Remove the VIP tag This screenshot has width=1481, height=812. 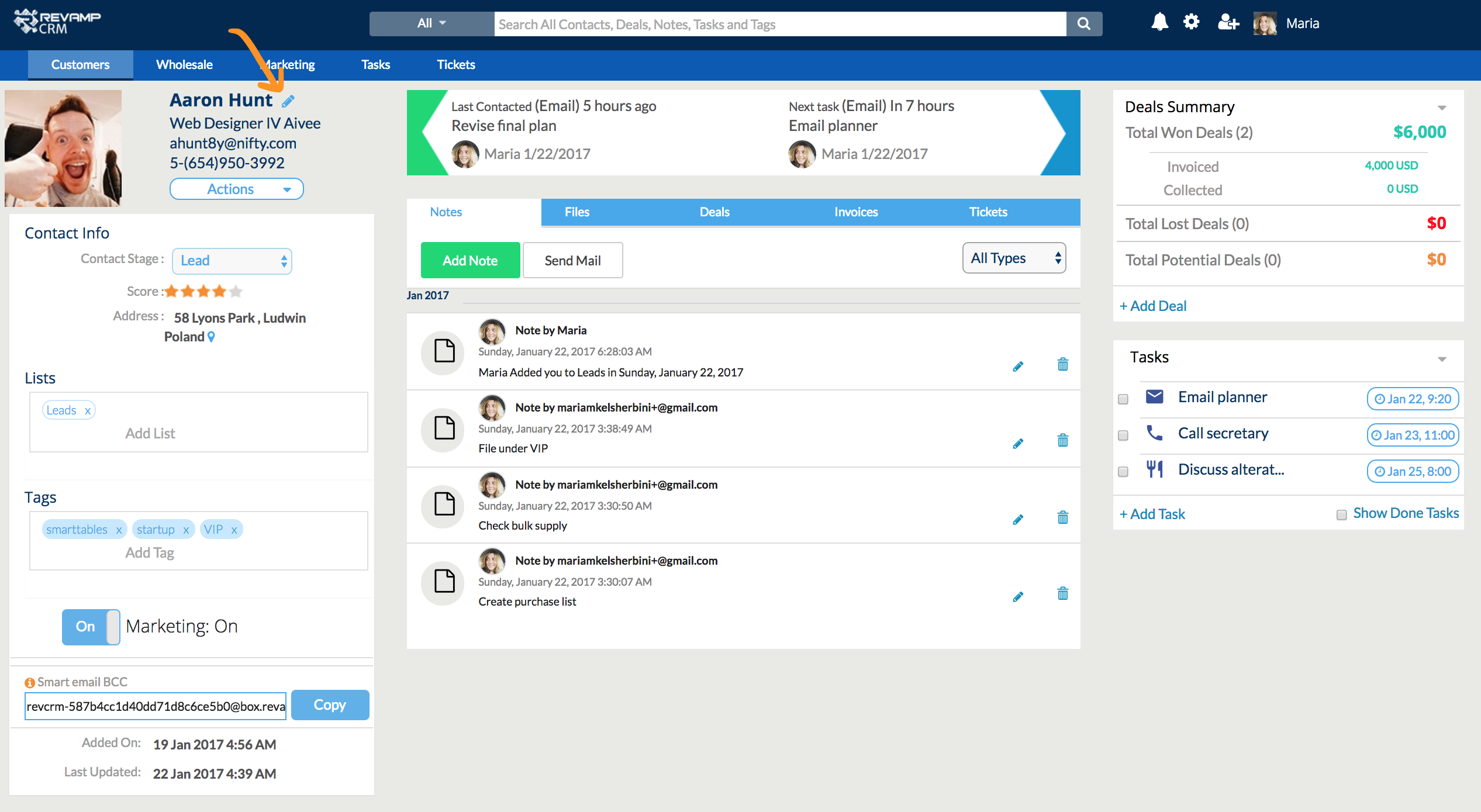[234, 530]
